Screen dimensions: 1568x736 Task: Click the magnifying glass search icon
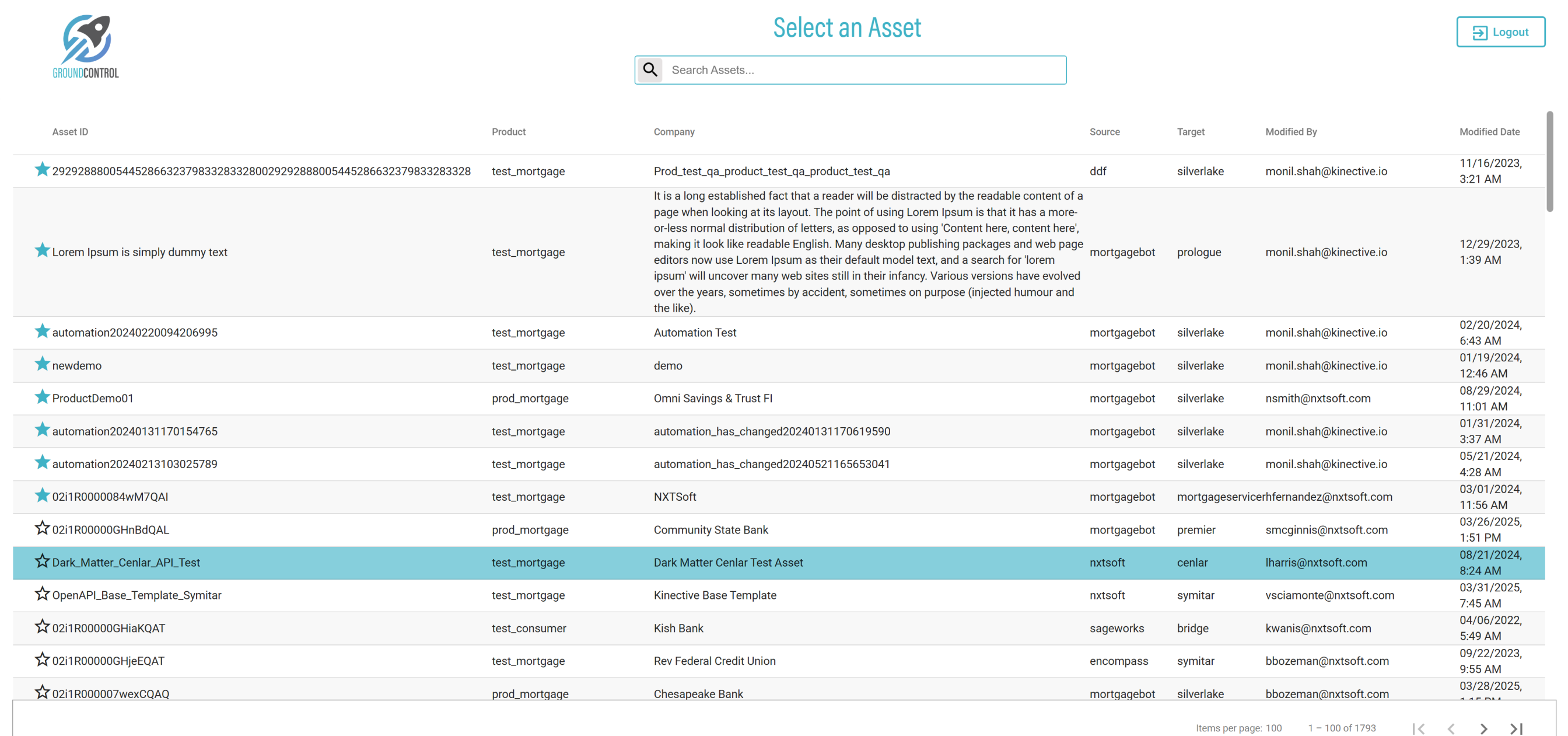[x=650, y=70]
